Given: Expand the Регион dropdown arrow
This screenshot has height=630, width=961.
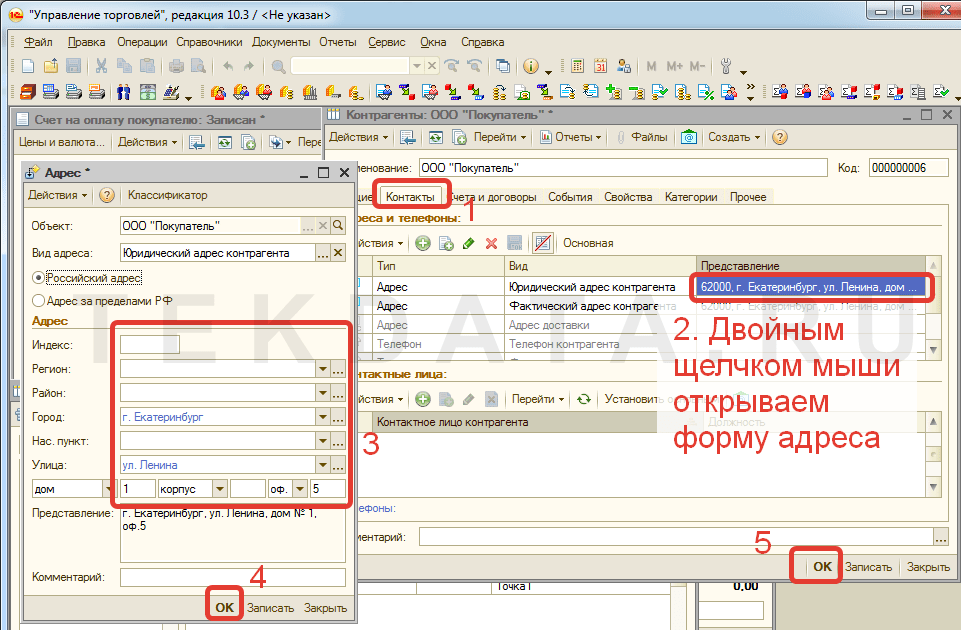Looking at the screenshot, I should [x=322, y=369].
